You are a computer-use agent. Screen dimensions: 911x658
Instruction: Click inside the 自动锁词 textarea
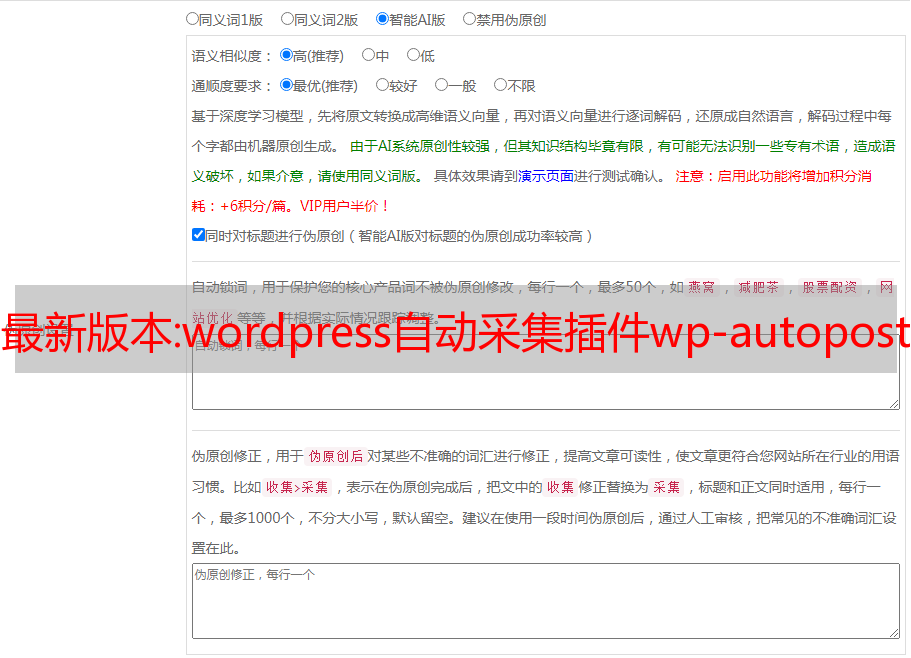point(546,372)
